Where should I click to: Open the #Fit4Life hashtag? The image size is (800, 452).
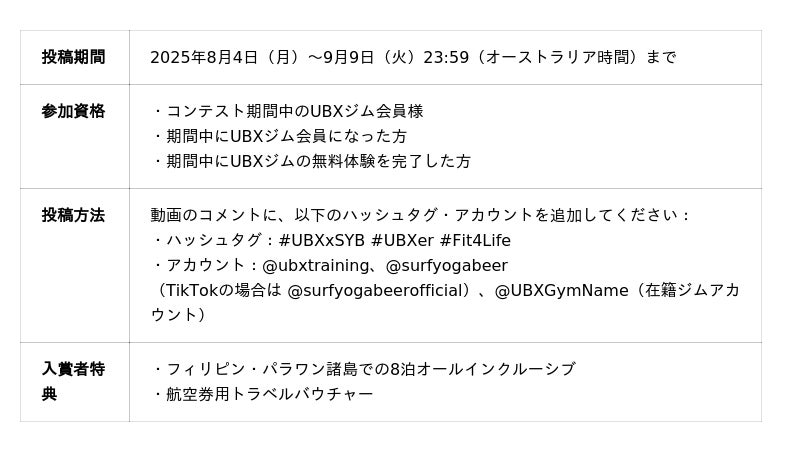point(474,241)
